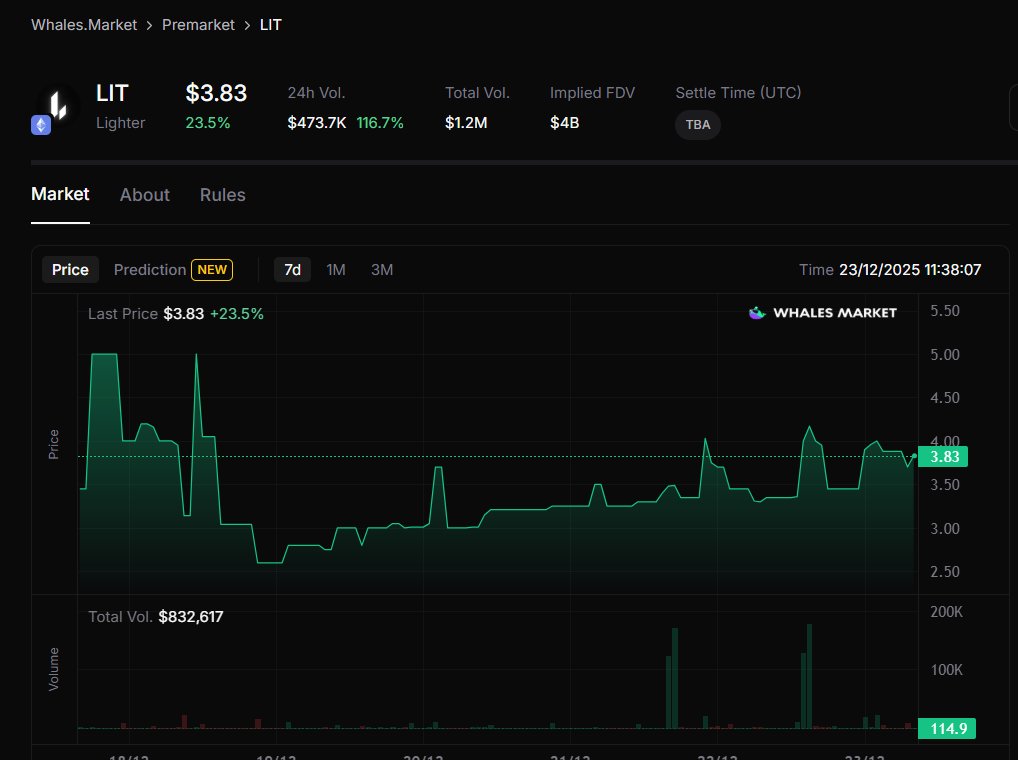Screen dimensions: 1018x760
Task: Click the LIT breadcrumb item
Action: click(271, 25)
